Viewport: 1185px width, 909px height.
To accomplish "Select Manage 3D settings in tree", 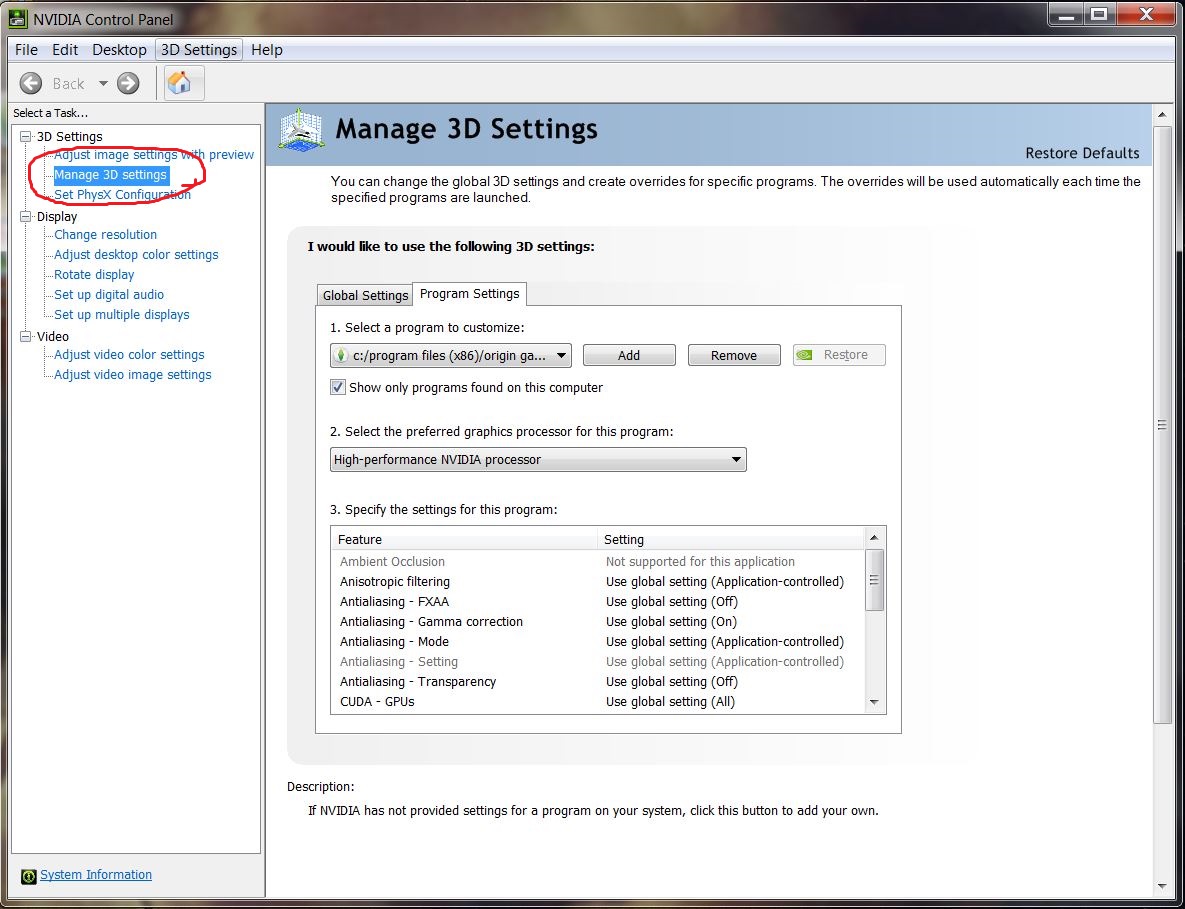I will click(x=110, y=175).
